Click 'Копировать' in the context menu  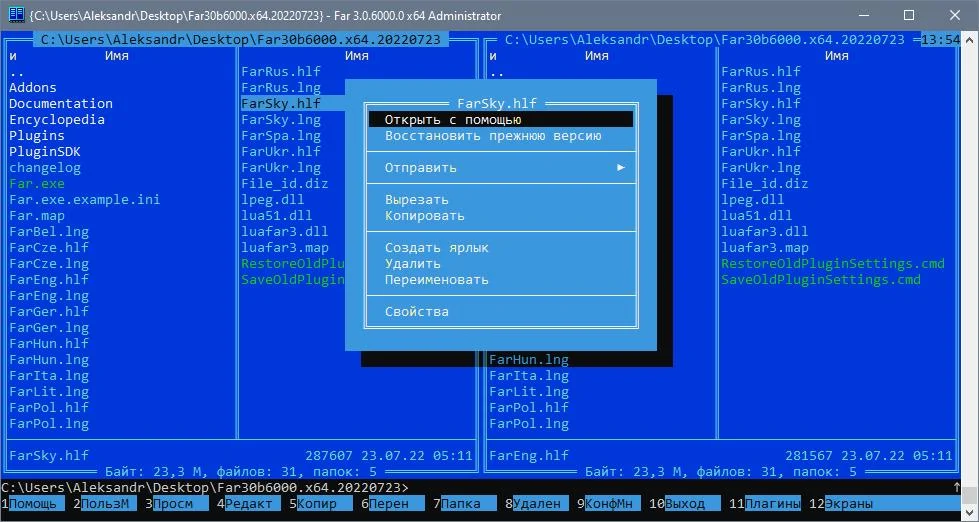[x=424, y=216]
